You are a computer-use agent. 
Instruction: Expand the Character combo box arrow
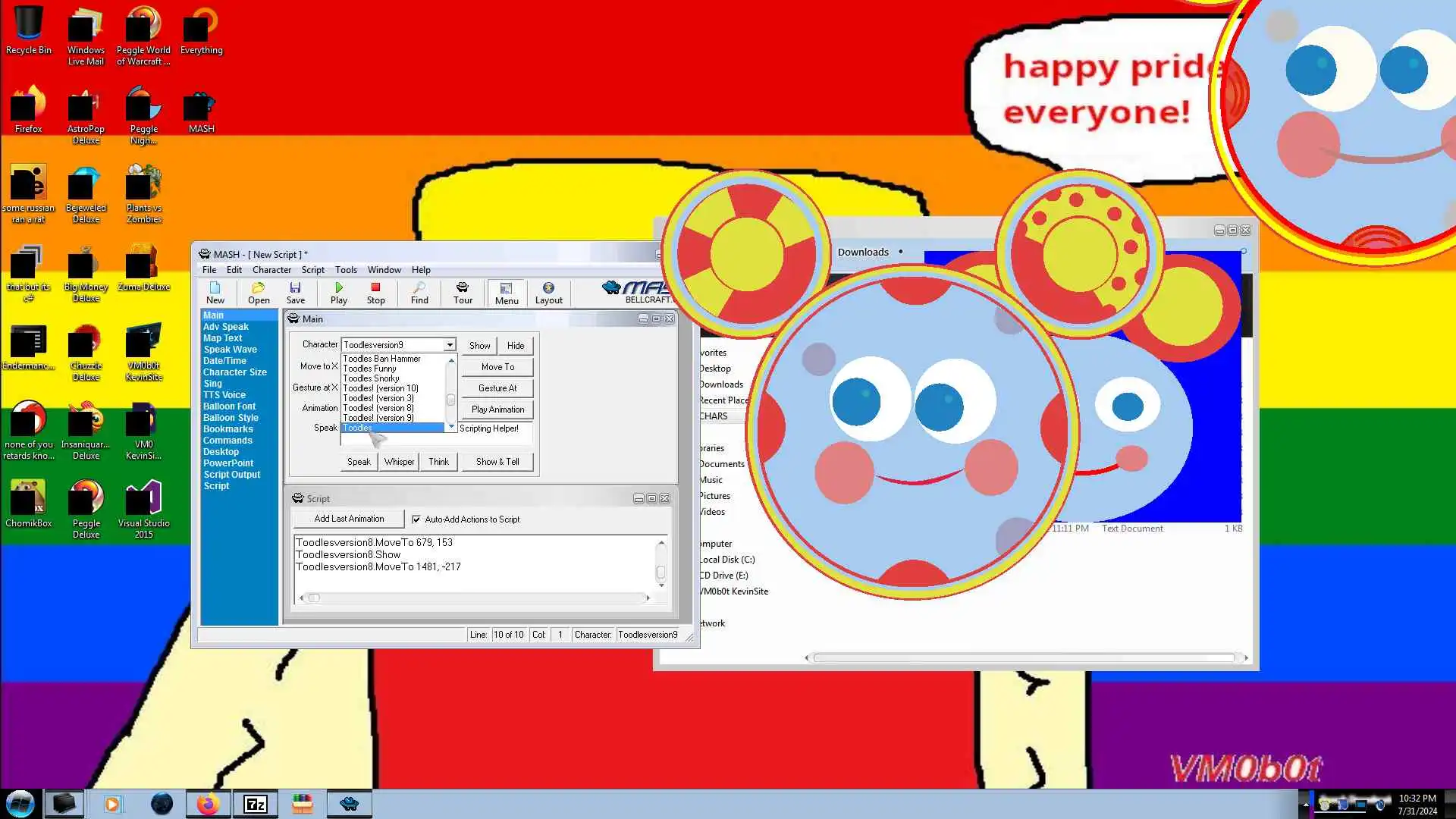click(x=450, y=345)
